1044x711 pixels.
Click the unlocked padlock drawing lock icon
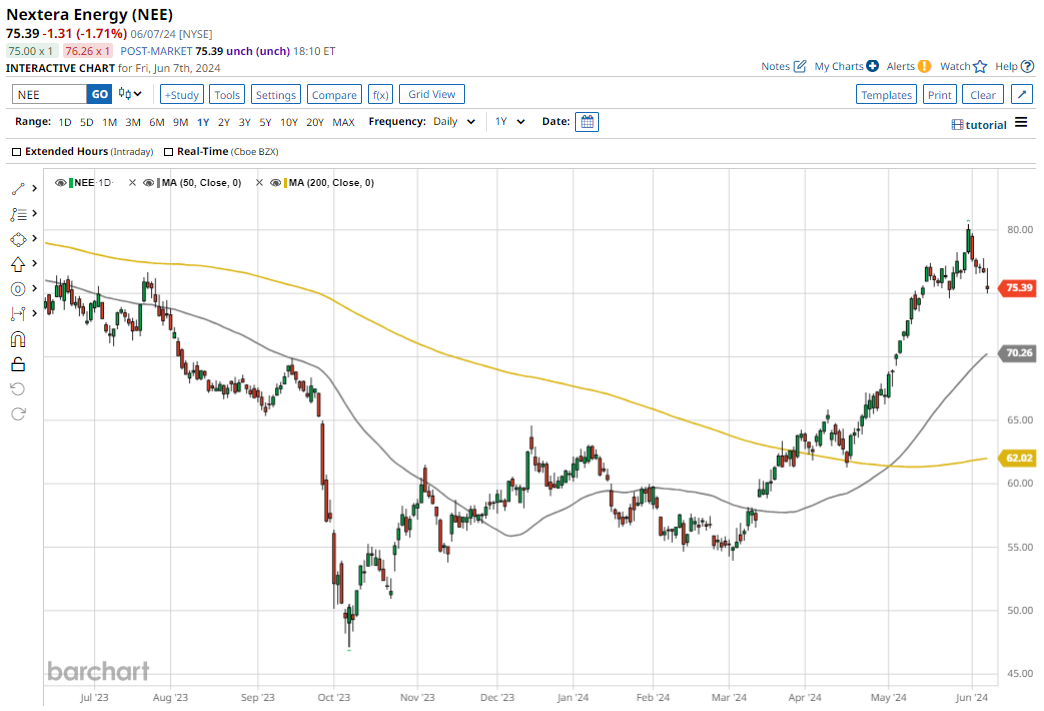(18, 364)
